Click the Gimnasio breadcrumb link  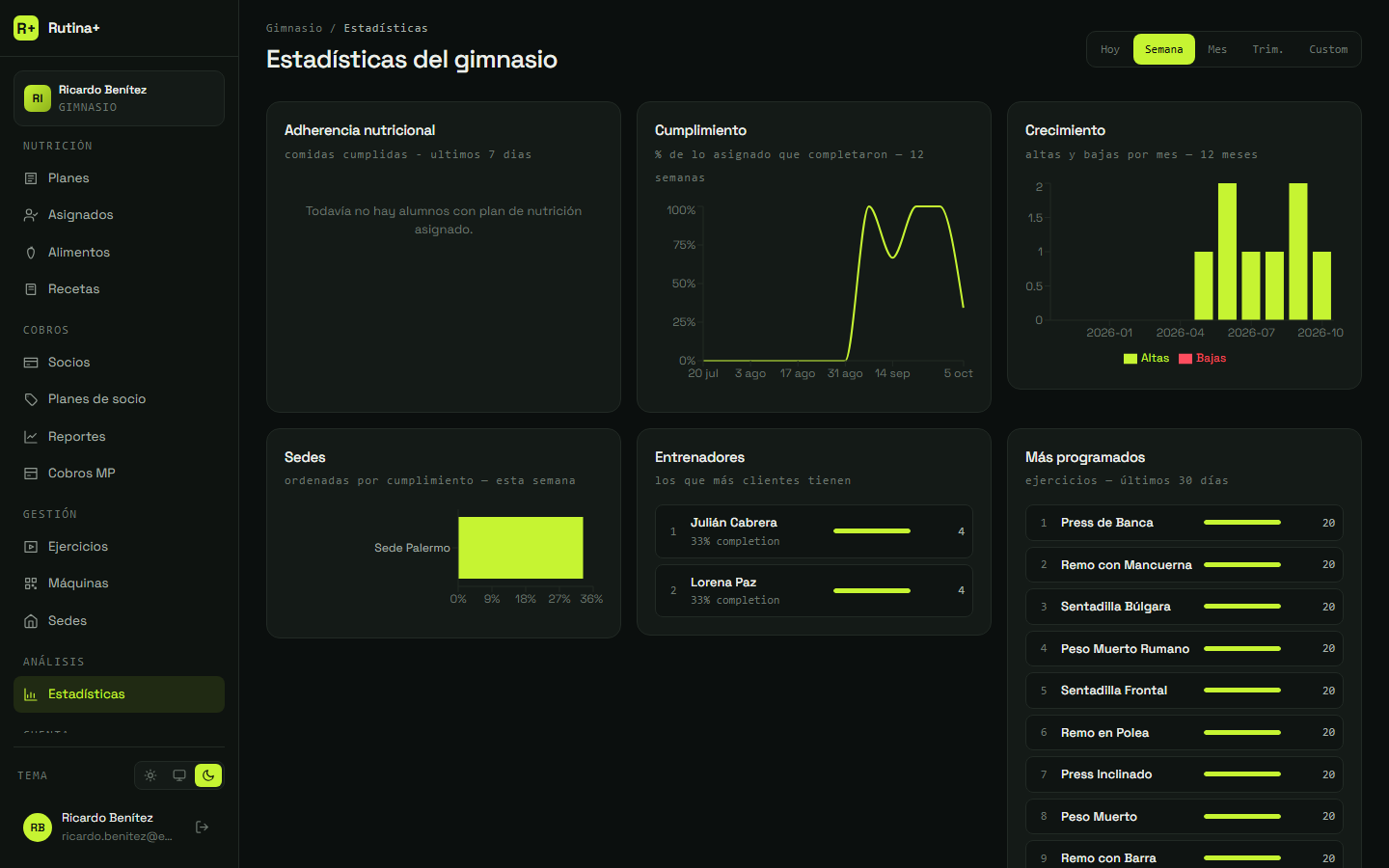point(294,28)
